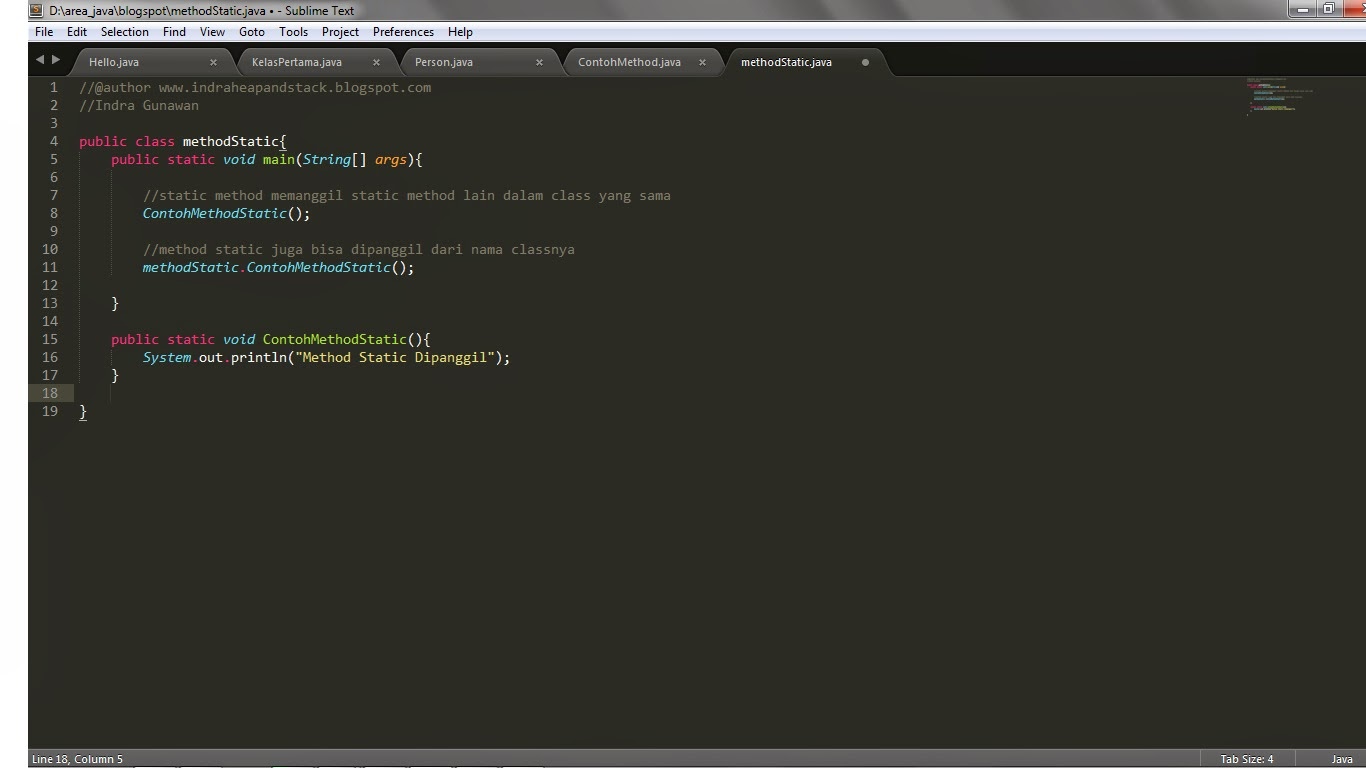Click the main method name
This screenshot has width=1366, height=768.
coord(279,159)
